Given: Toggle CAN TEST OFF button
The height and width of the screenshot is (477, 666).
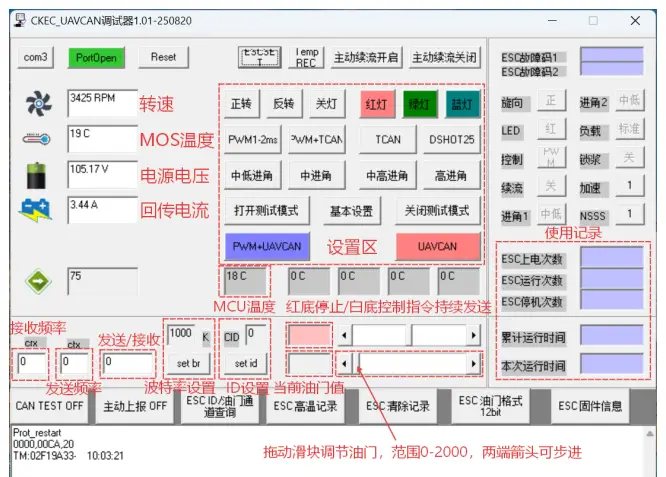Looking at the screenshot, I should pyautogui.click(x=48, y=406).
